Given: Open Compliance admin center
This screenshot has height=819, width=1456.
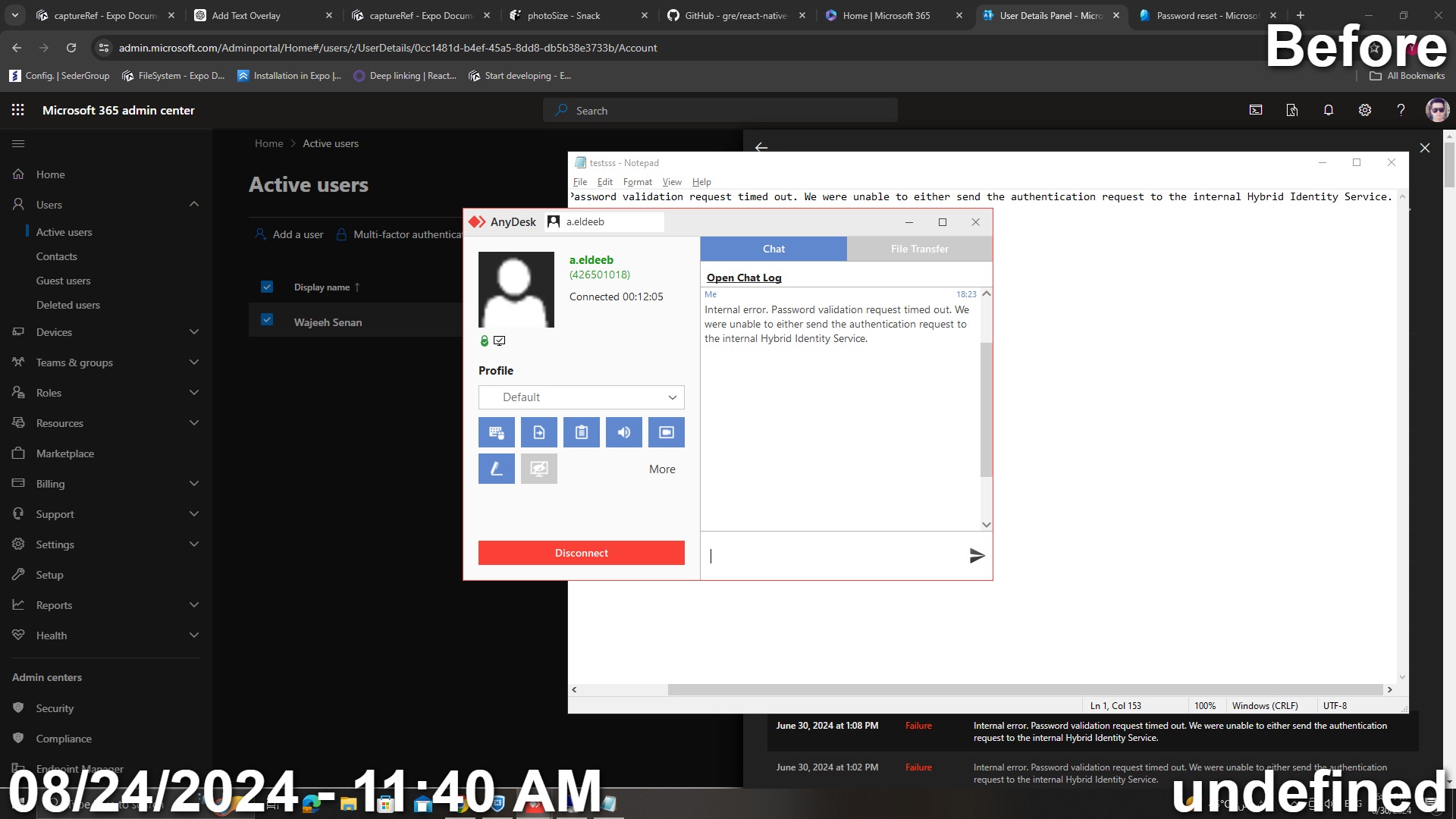Looking at the screenshot, I should pyautogui.click(x=64, y=739).
